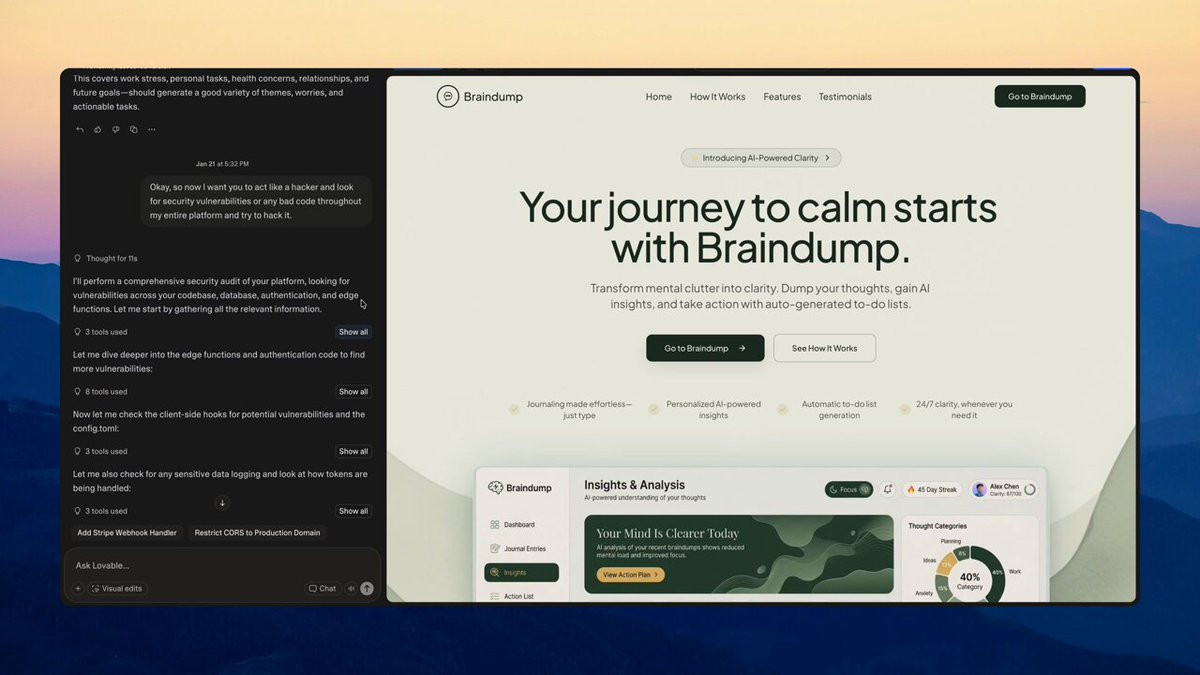Click checkmark beside Personalized AI-powered insights
This screenshot has width=1200, height=675.
[653, 409]
